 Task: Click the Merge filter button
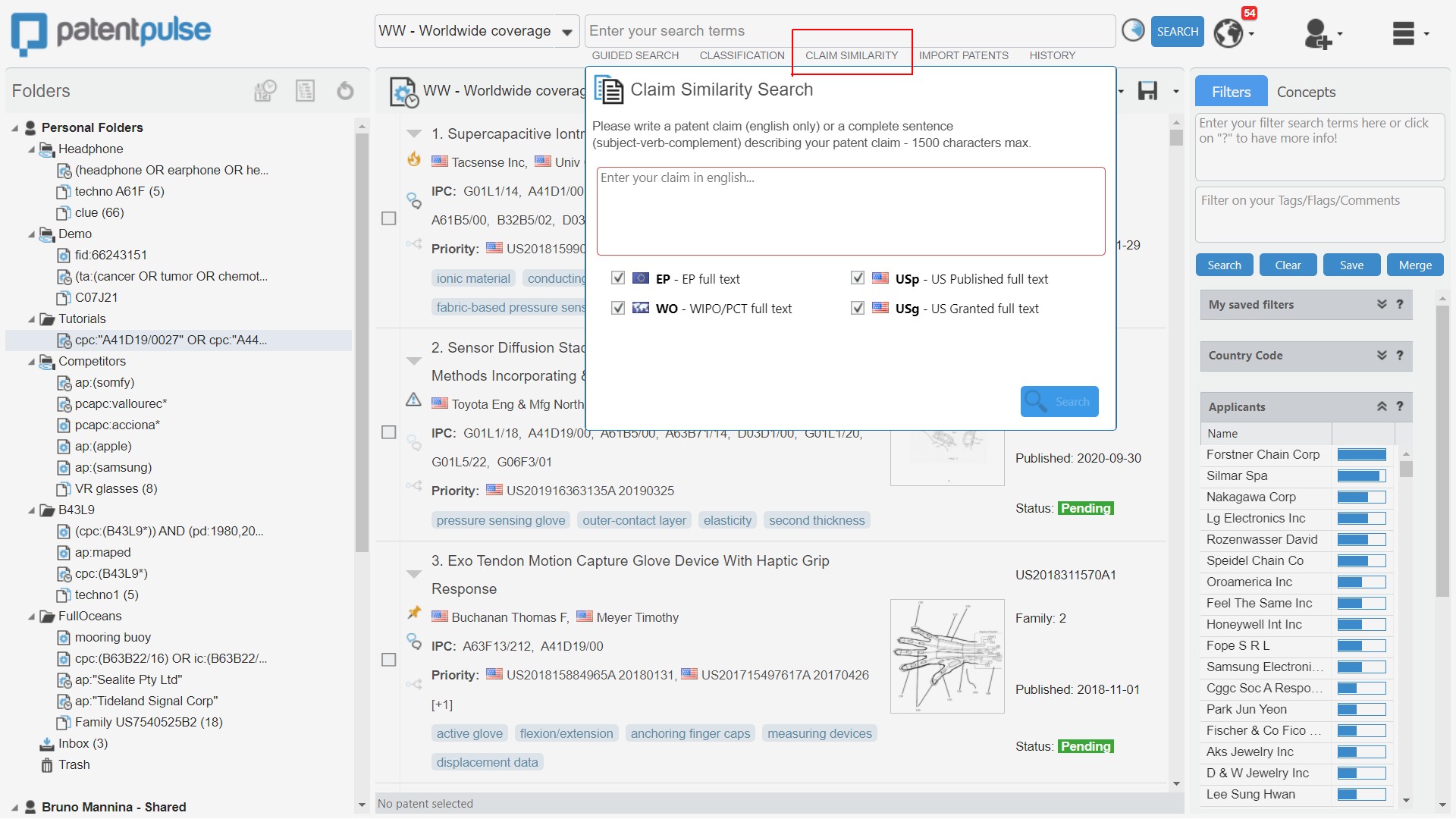[x=1415, y=265]
